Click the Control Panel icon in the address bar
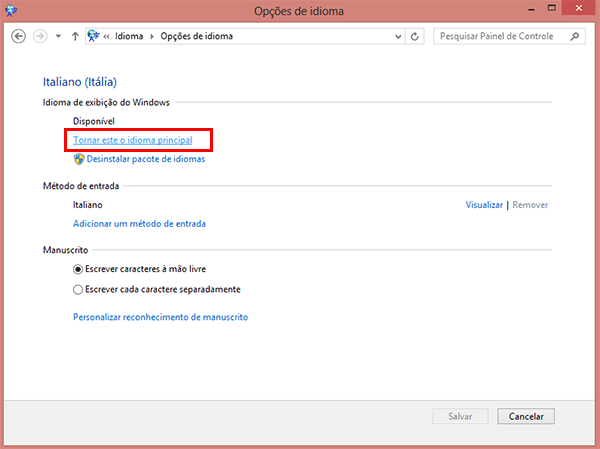 coord(93,36)
